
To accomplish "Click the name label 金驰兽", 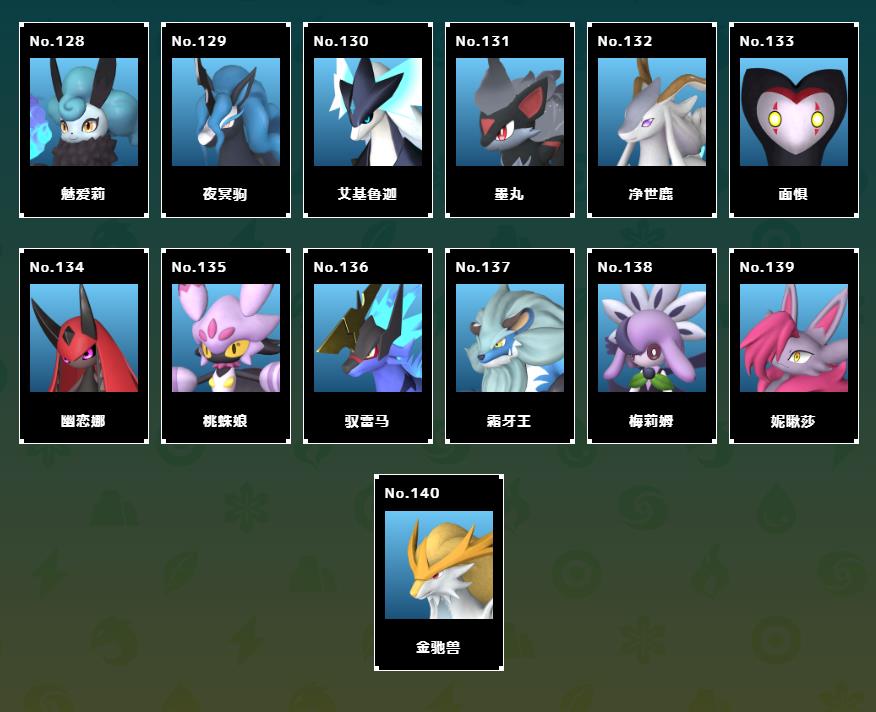I will pyautogui.click(x=438, y=647).
